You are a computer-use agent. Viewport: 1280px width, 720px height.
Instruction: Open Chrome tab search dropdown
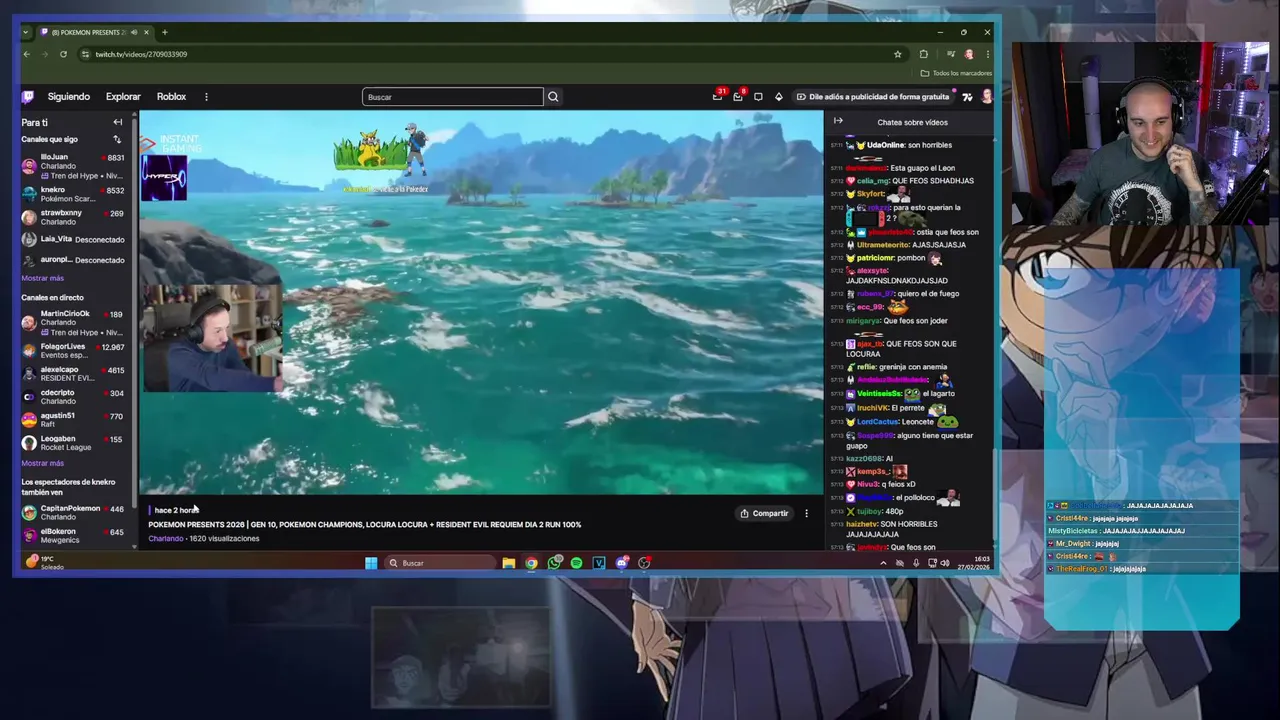26,32
